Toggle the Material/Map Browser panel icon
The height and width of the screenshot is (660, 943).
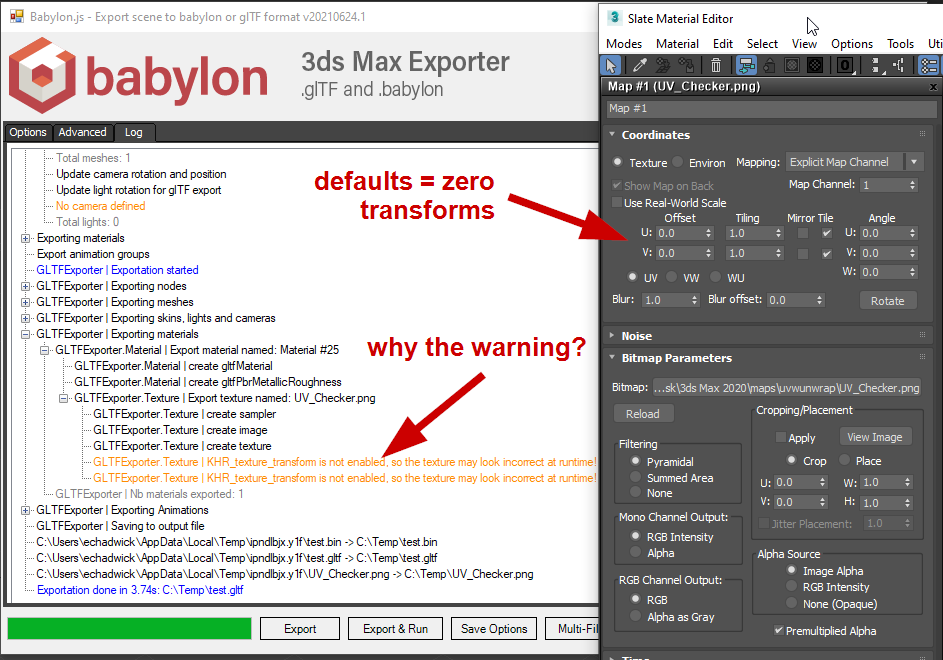pos(927,64)
